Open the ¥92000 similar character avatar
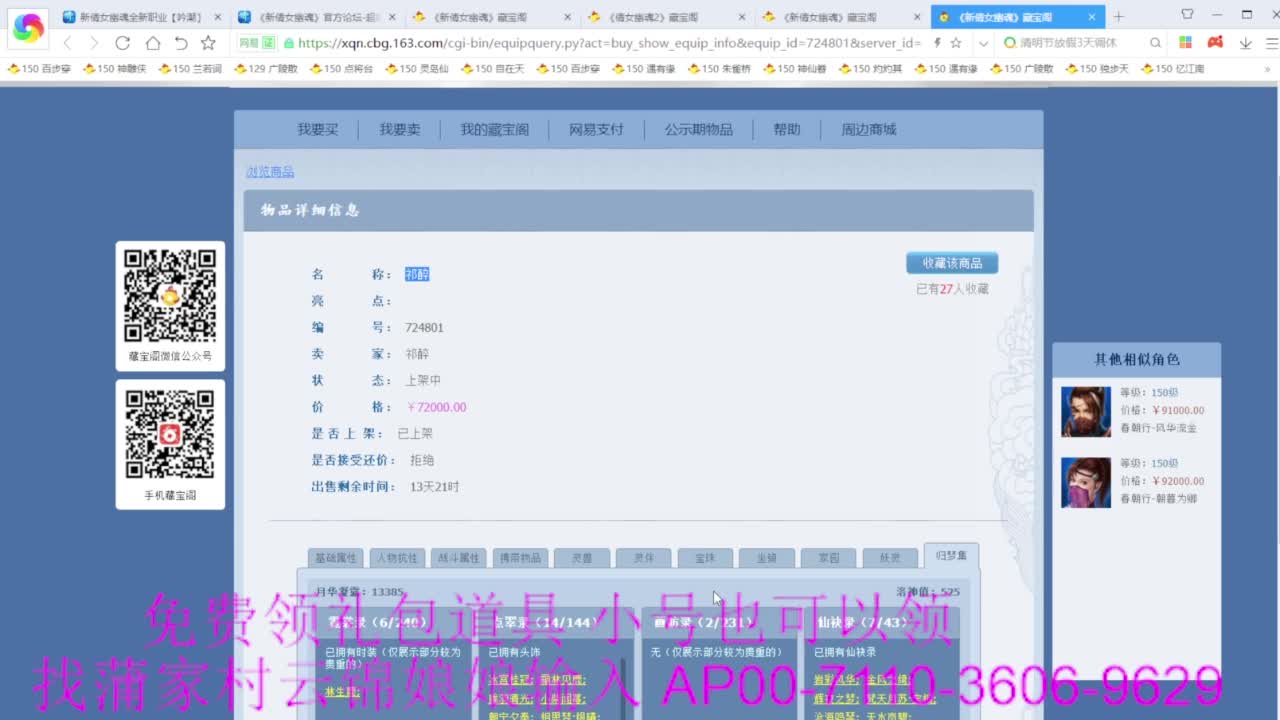Viewport: 1280px width, 720px height. pyautogui.click(x=1086, y=483)
